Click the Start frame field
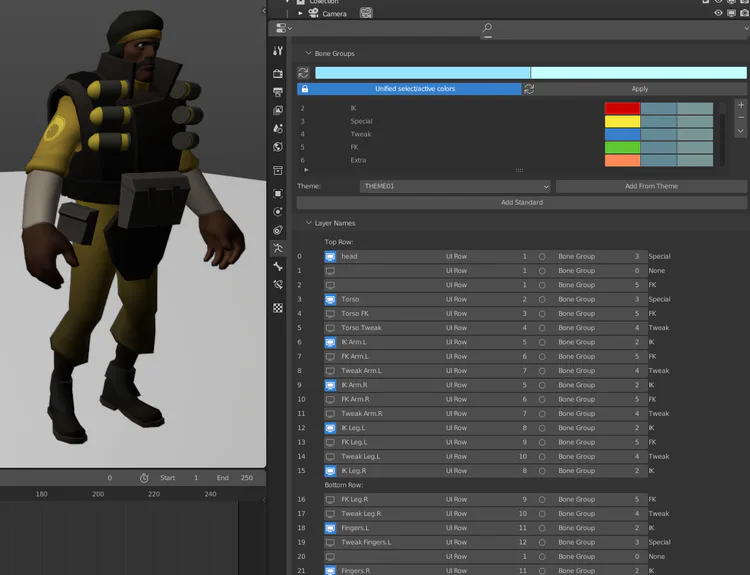Viewport: 750px width, 575px height. (179, 478)
